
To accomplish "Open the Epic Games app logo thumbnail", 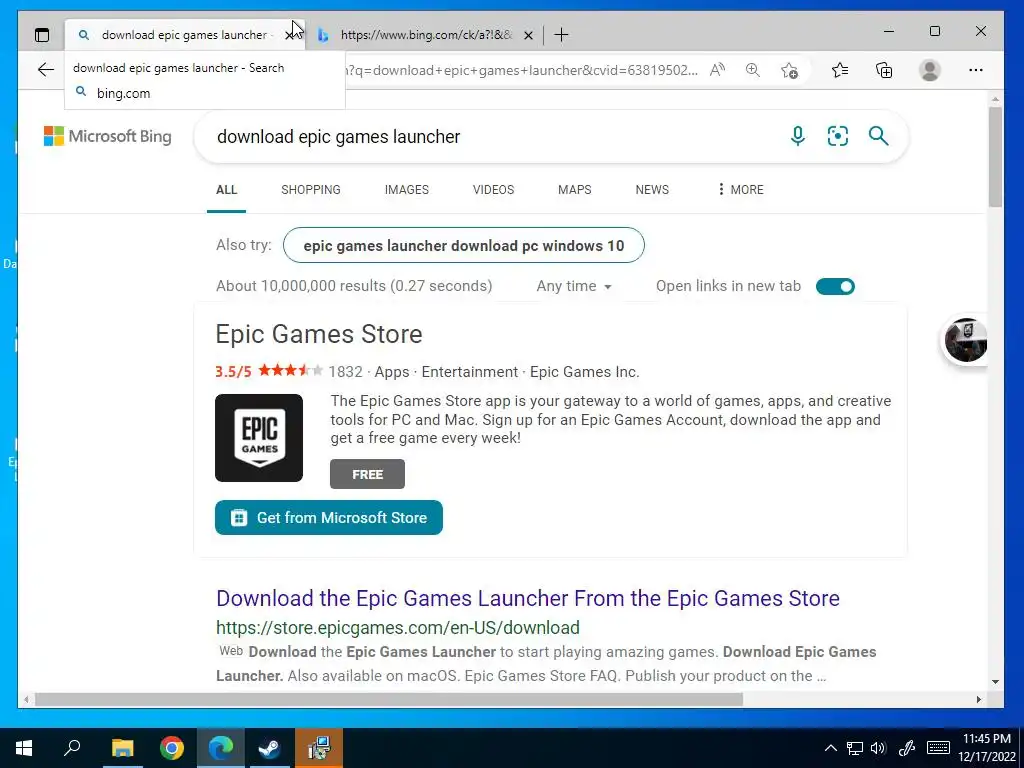I will coord(259,438).
